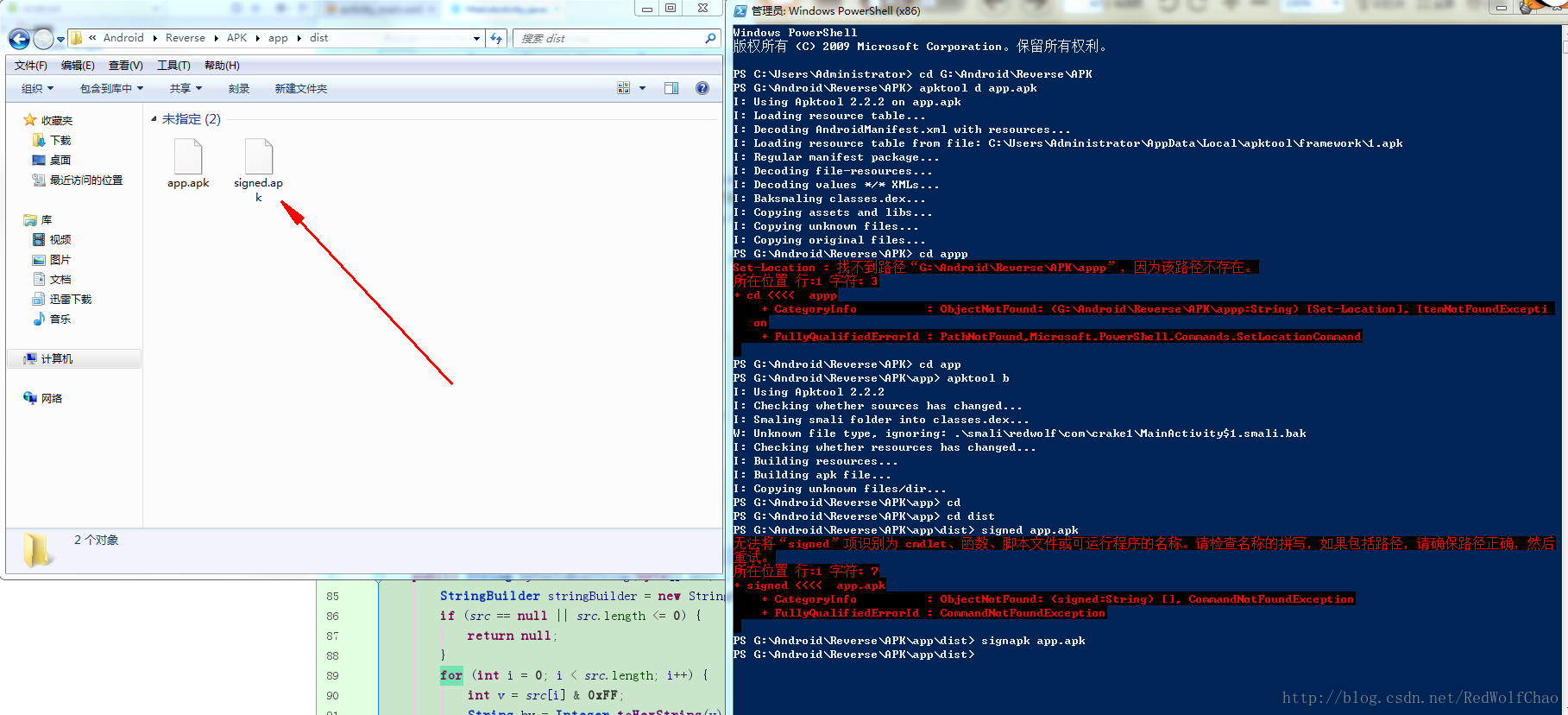Viewport: 1568px width, 715px height.
Task: Click the 新建文件夹 toolbar button
Action: click(301, 89)
